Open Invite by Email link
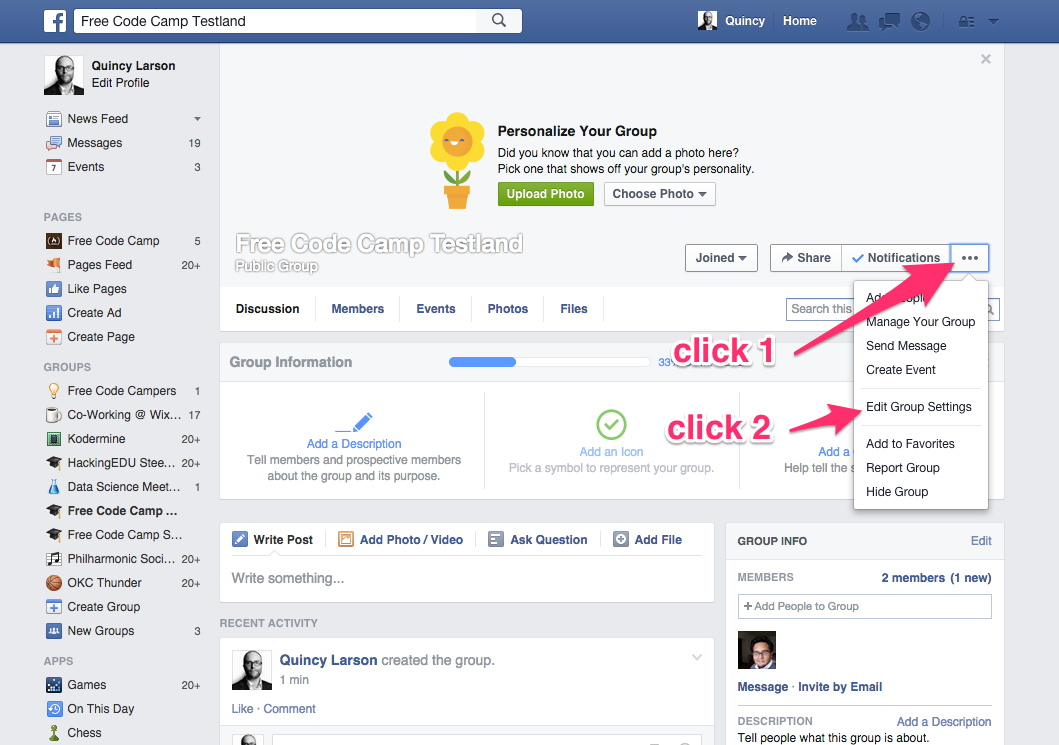 pos(839,687)
